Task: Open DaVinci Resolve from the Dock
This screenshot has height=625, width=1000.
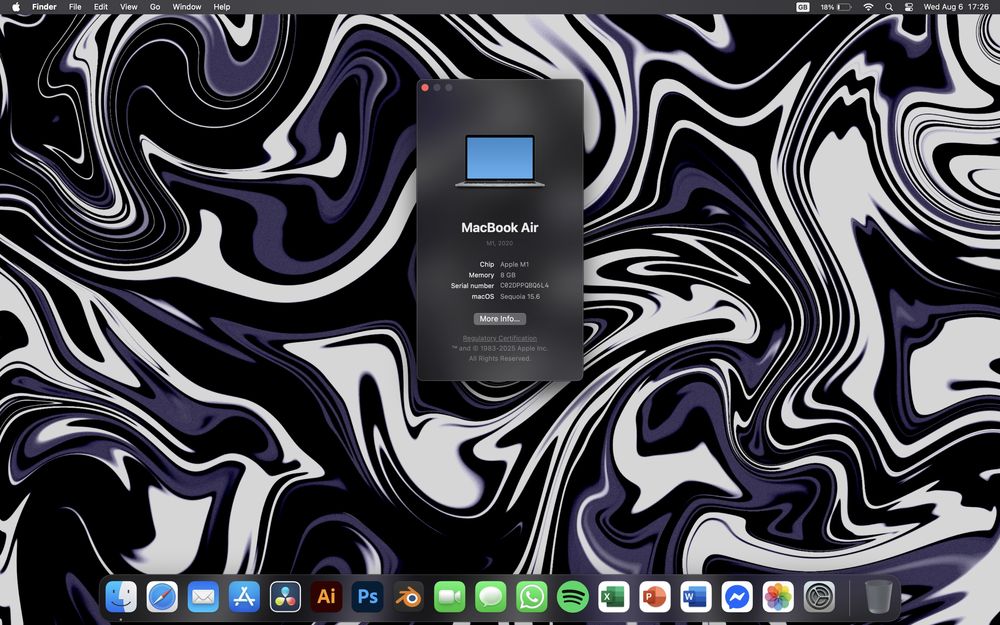Action: 285,597
